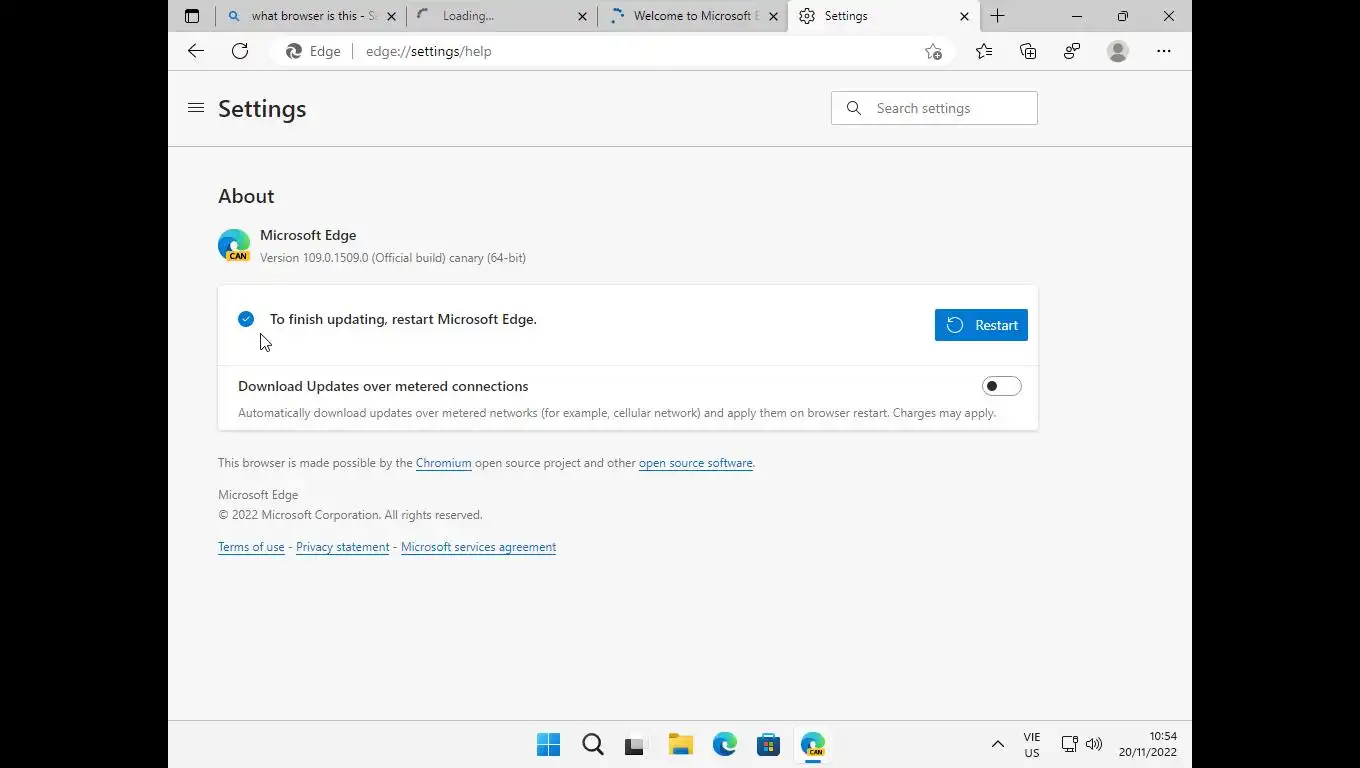
Task: Switch to 'what browser is this' tab
Action: click(x=311, y=16)
